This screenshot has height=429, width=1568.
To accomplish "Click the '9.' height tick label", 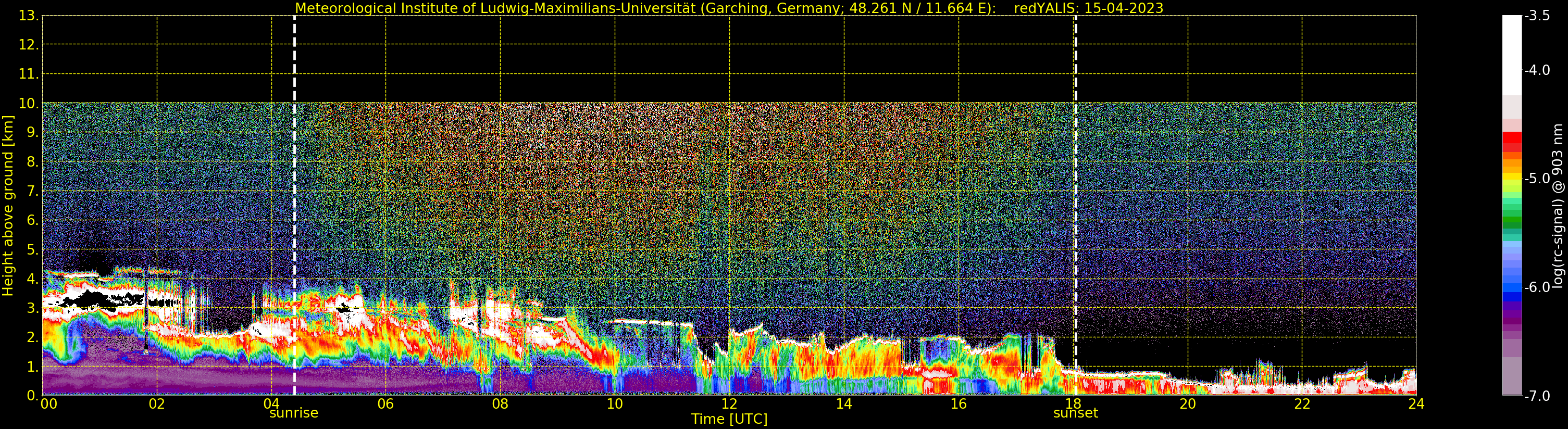I will 32,133.
